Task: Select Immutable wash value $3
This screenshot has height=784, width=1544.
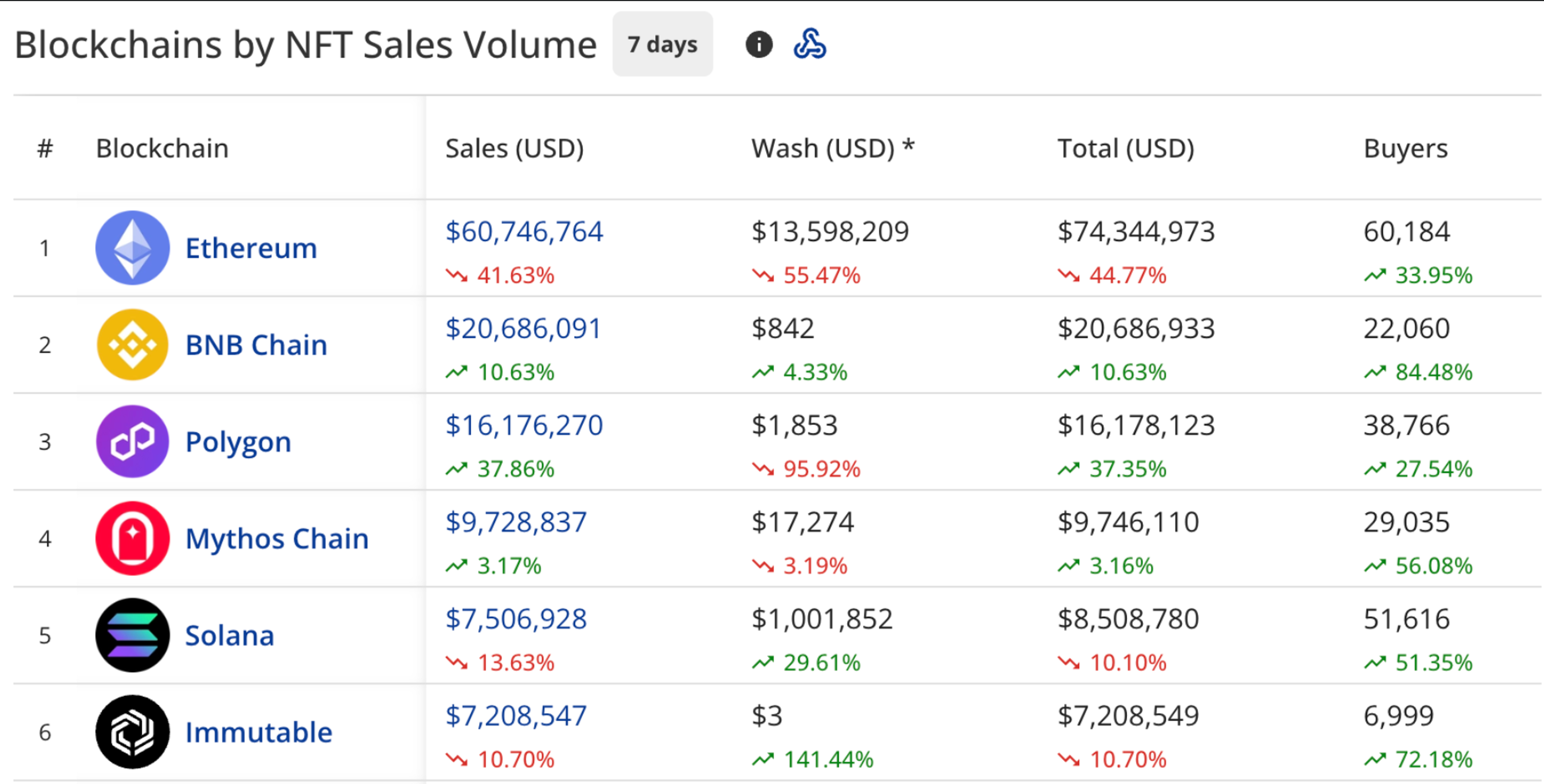Action: [767, 716]
